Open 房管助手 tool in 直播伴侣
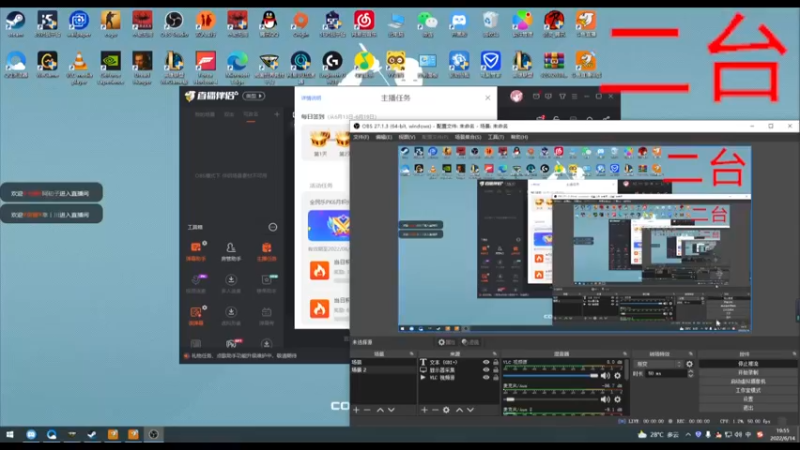 [231, 252]
